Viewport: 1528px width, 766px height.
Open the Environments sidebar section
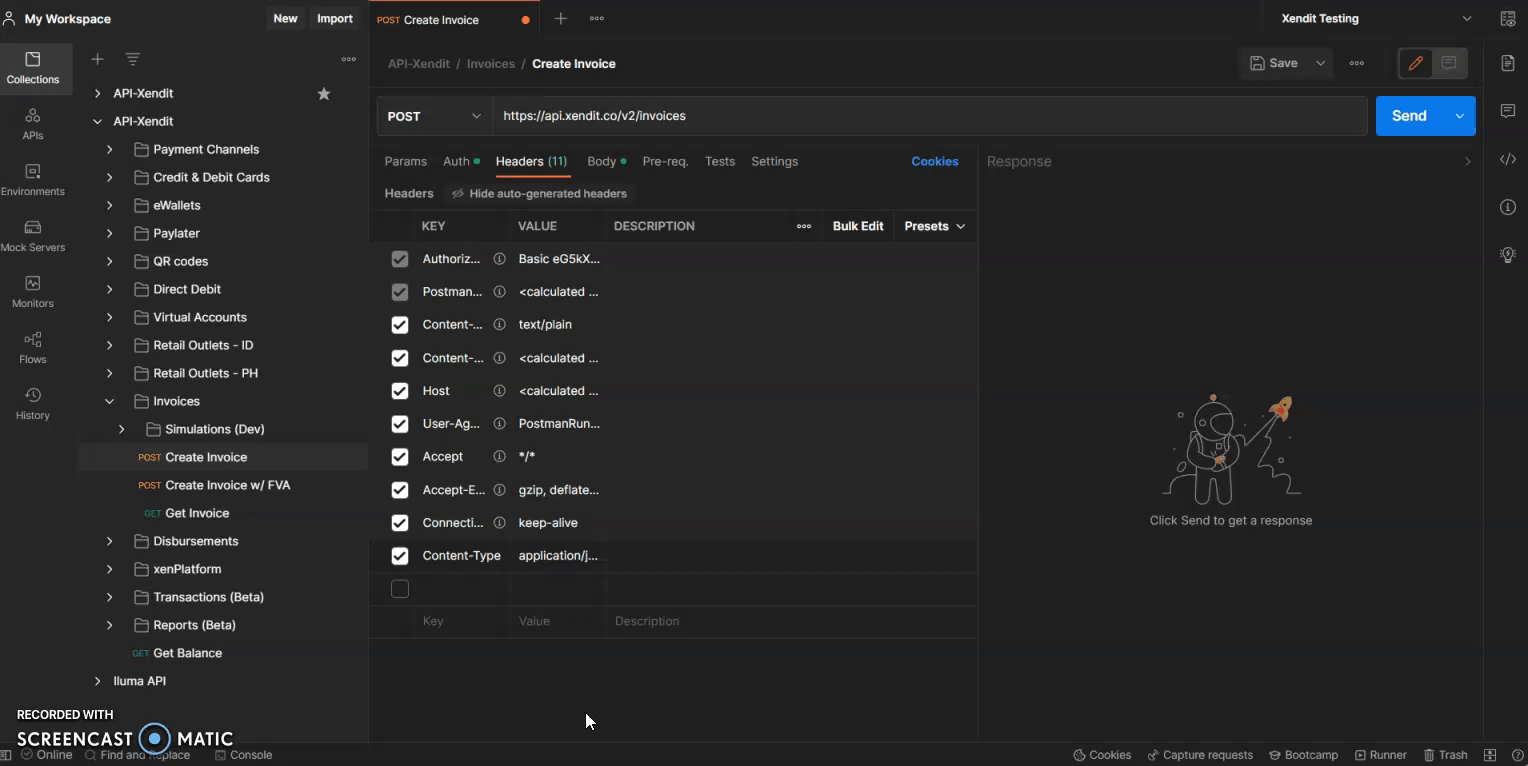(33, 180)
